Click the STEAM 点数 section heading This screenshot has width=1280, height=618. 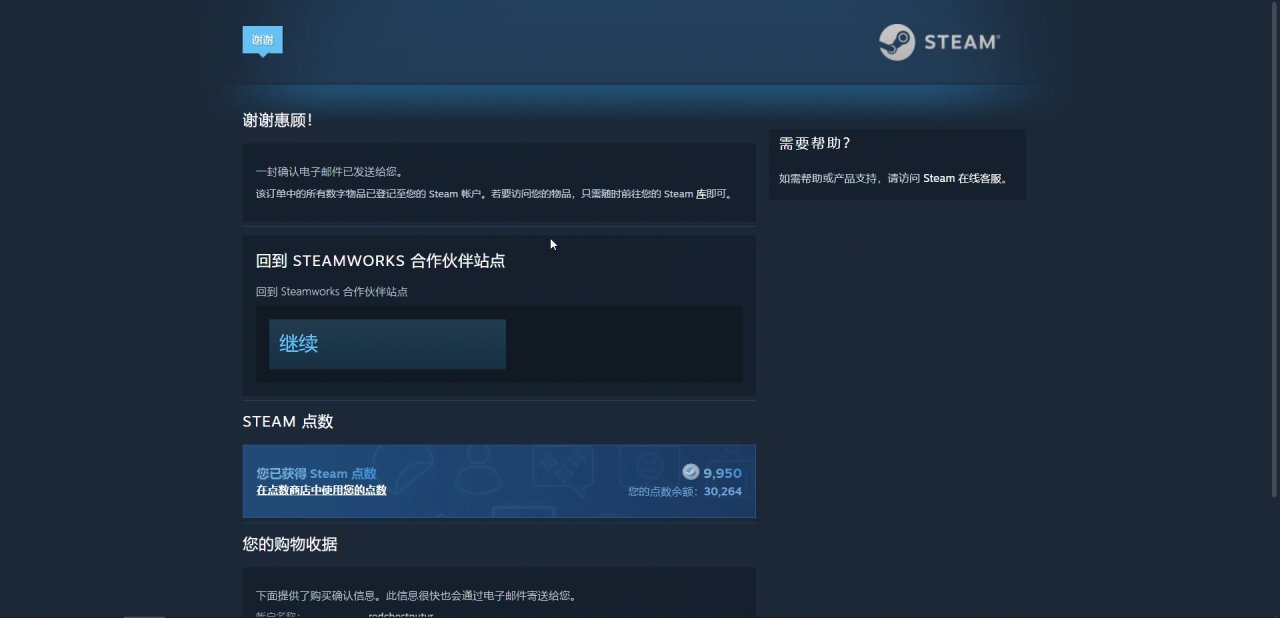[288, 422]
